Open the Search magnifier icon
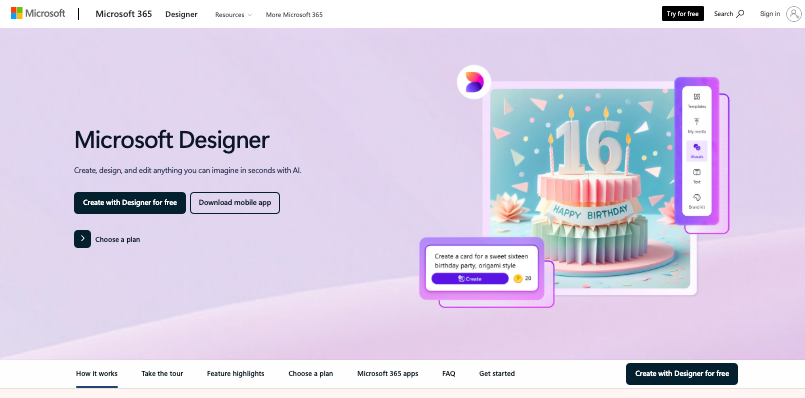 point(740,14)
